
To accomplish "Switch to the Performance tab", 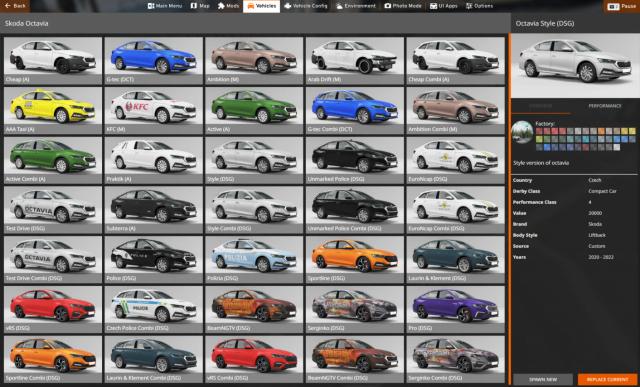I will tap(604, 106).
